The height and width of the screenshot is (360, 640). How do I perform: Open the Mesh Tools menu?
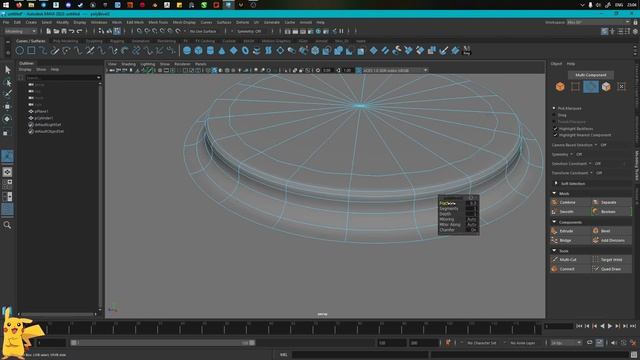click(x=158, y=22)
